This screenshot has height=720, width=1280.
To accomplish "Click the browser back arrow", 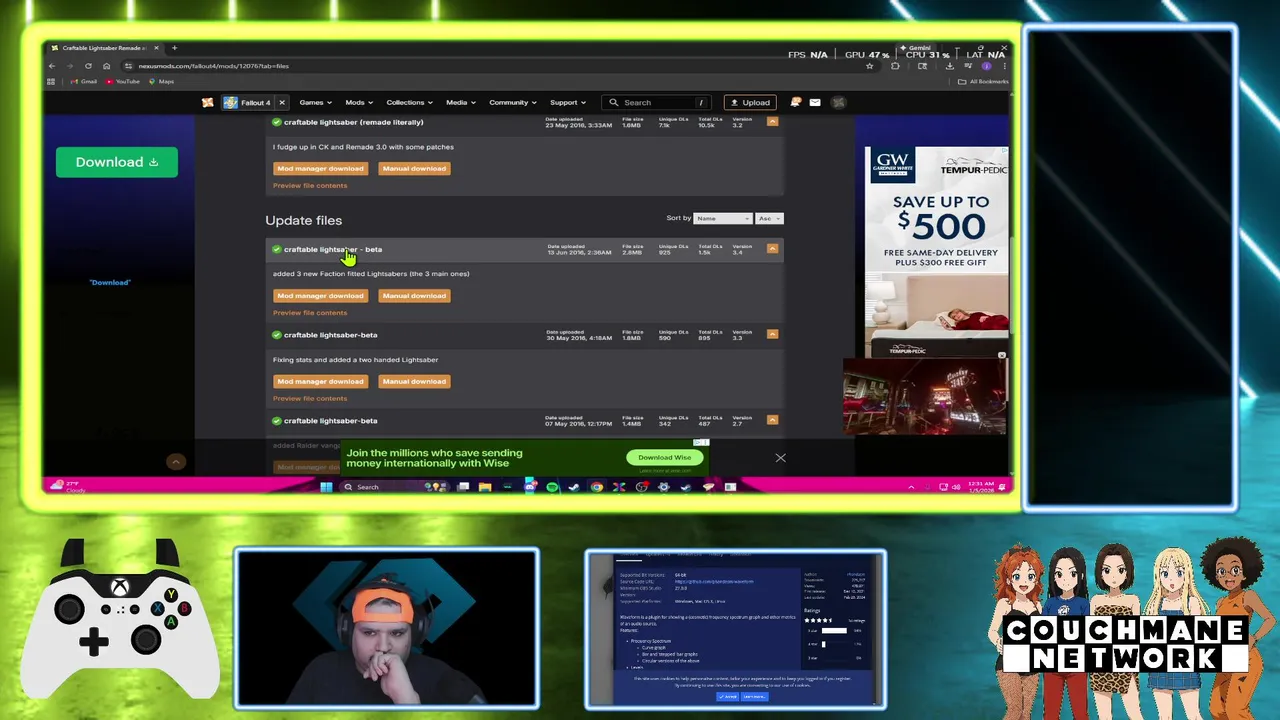I will (52, 66).
